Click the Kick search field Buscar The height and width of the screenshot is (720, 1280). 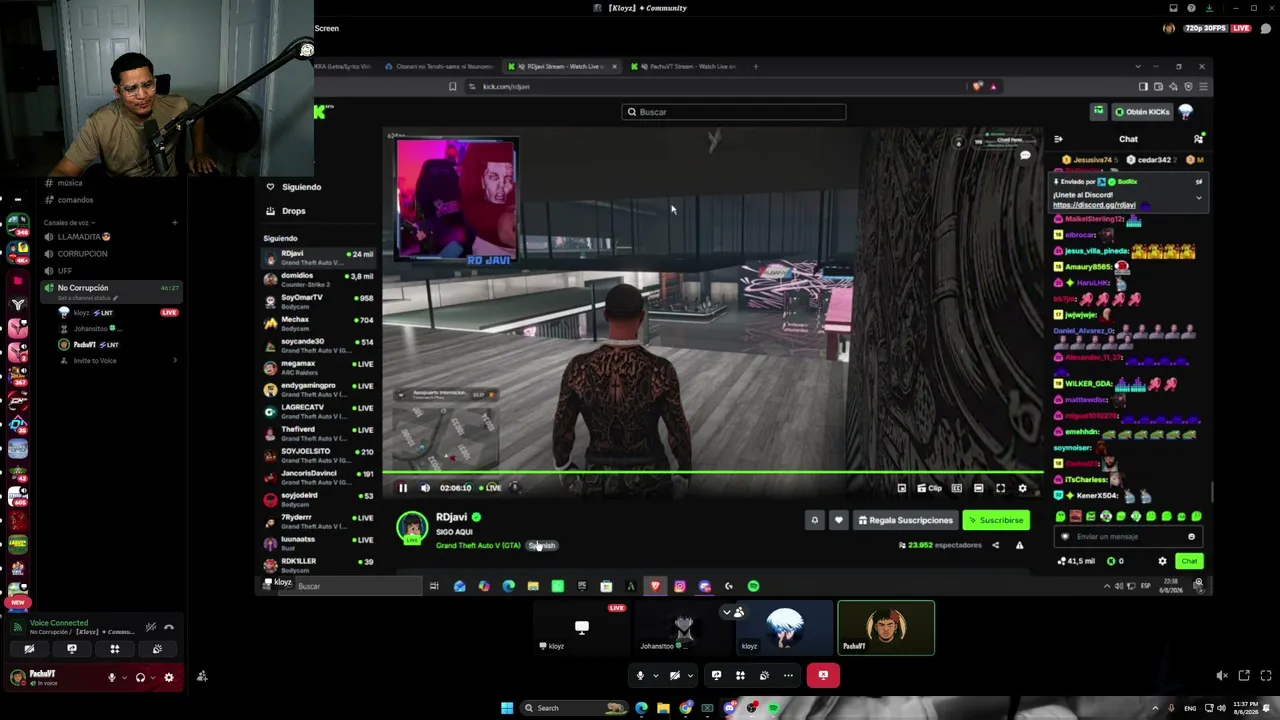(734, 112)
